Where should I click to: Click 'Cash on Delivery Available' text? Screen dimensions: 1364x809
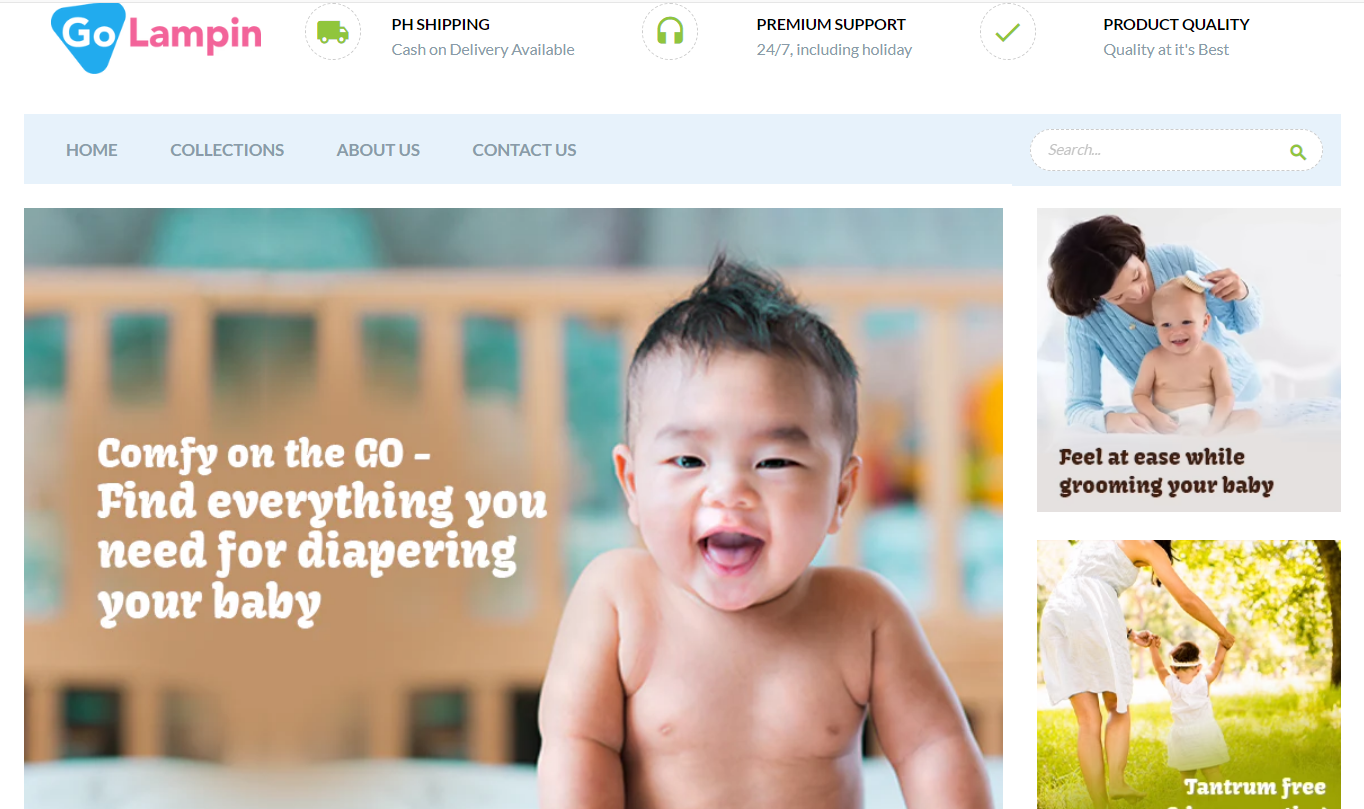click(483, 50)
